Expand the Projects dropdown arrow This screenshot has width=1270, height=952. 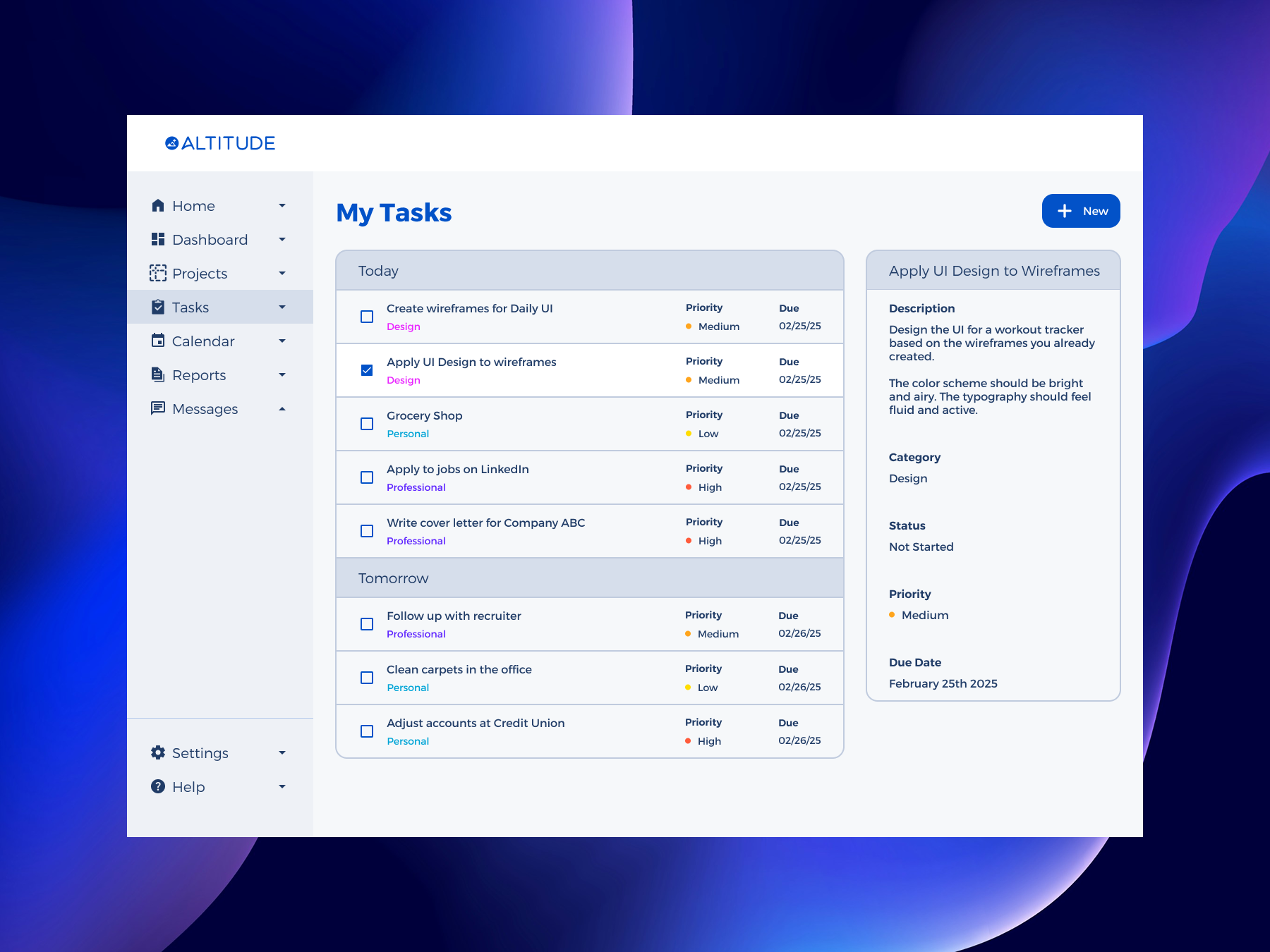pyautogui.click(x=282, y=273)
